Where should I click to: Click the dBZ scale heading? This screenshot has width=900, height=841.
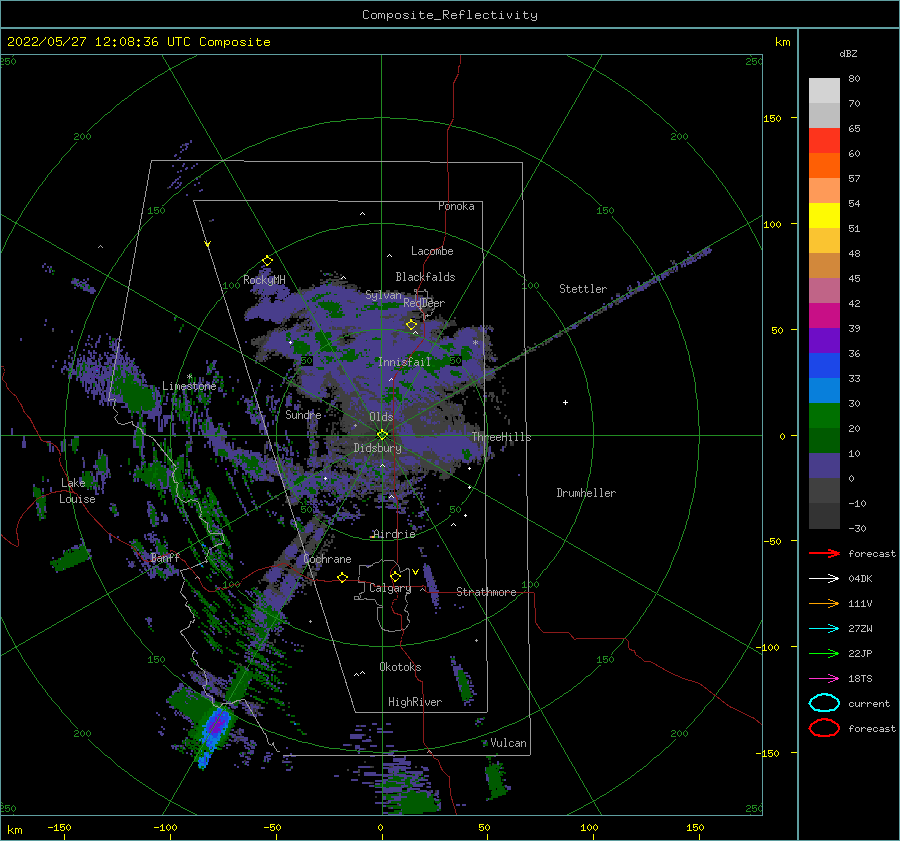[848, 53]
